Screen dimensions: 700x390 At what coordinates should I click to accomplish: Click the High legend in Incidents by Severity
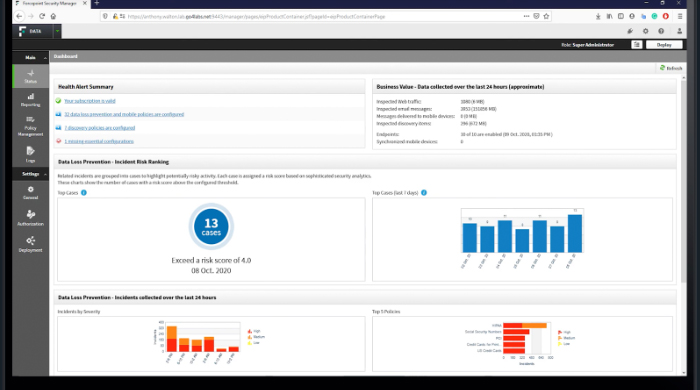[254, 331]
